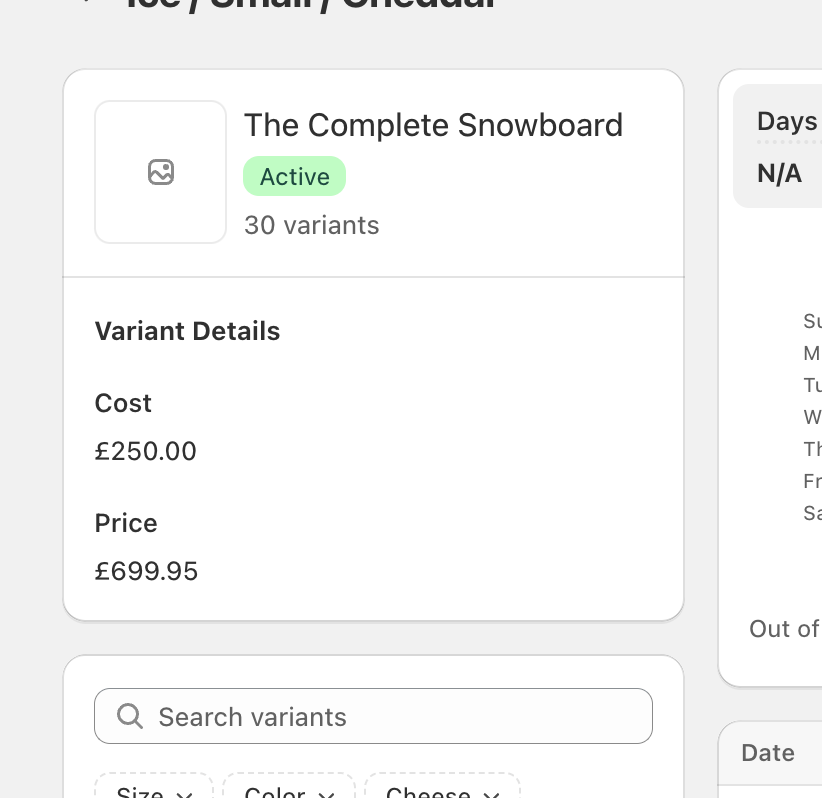This screenshot has width=822, height=798.
Task: Click the Price label
Action: pos(126,523)
